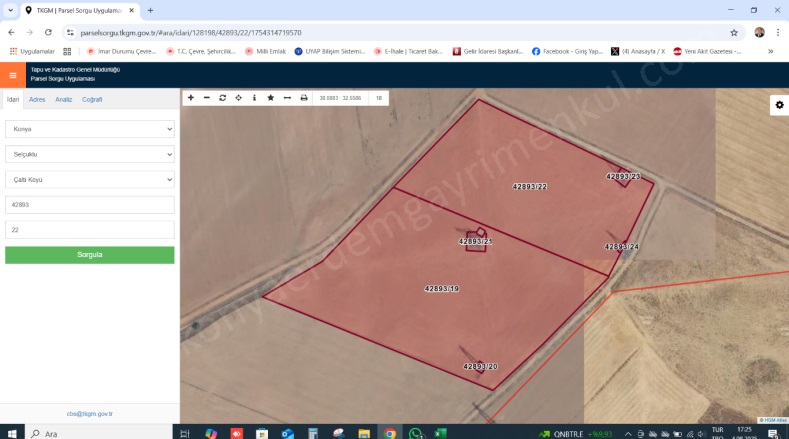
Task: Open the Analiz tab
Action: pos(63,100)
